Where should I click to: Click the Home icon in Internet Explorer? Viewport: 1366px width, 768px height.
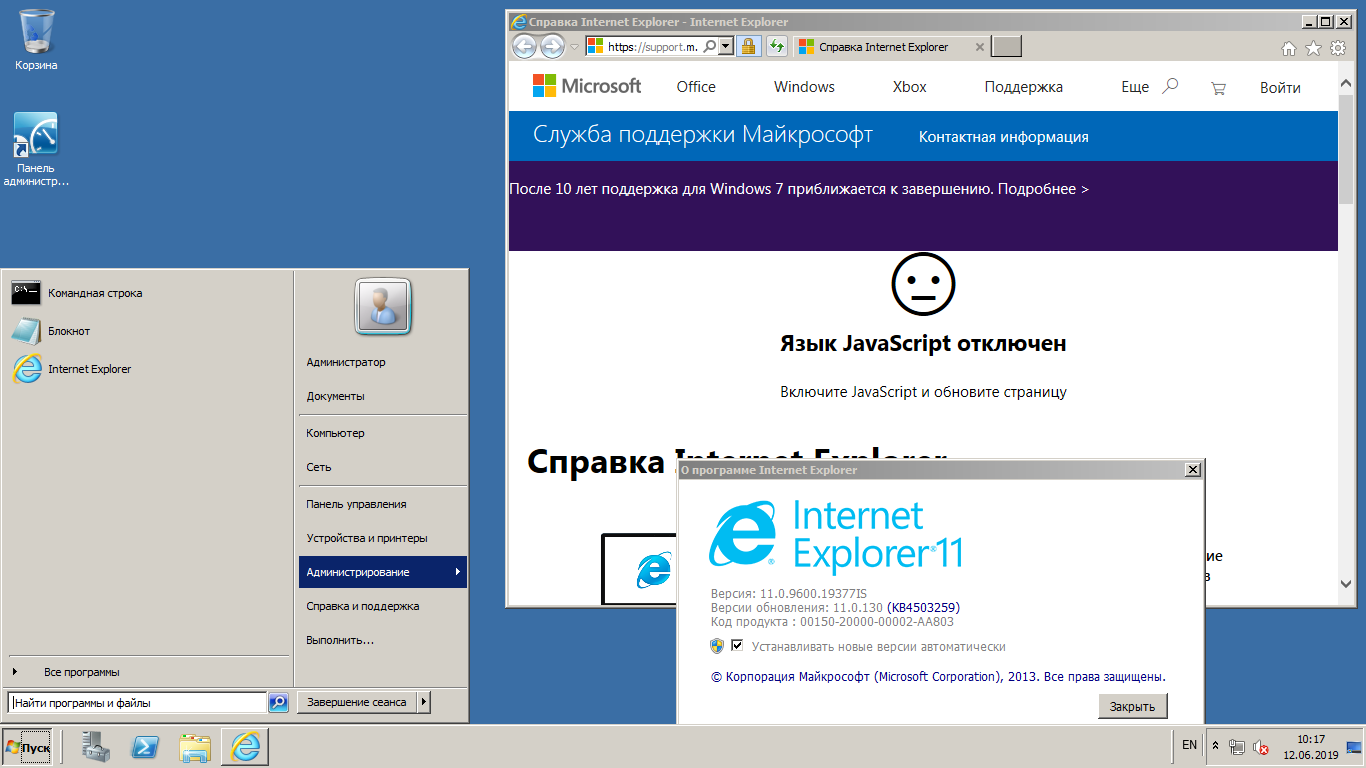click(x=1289, y=47)
